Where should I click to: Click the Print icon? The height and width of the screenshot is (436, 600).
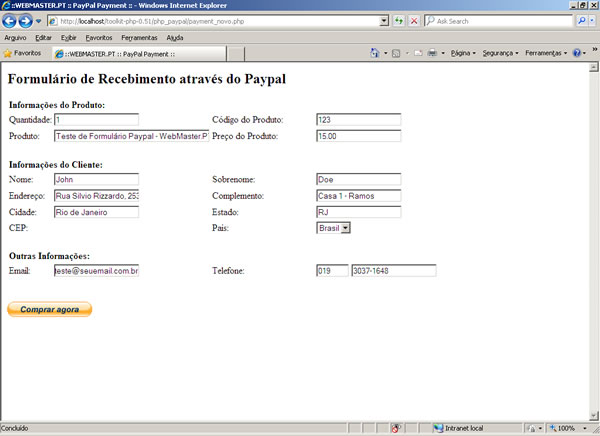pyautogui.click(x=432, y=53)
